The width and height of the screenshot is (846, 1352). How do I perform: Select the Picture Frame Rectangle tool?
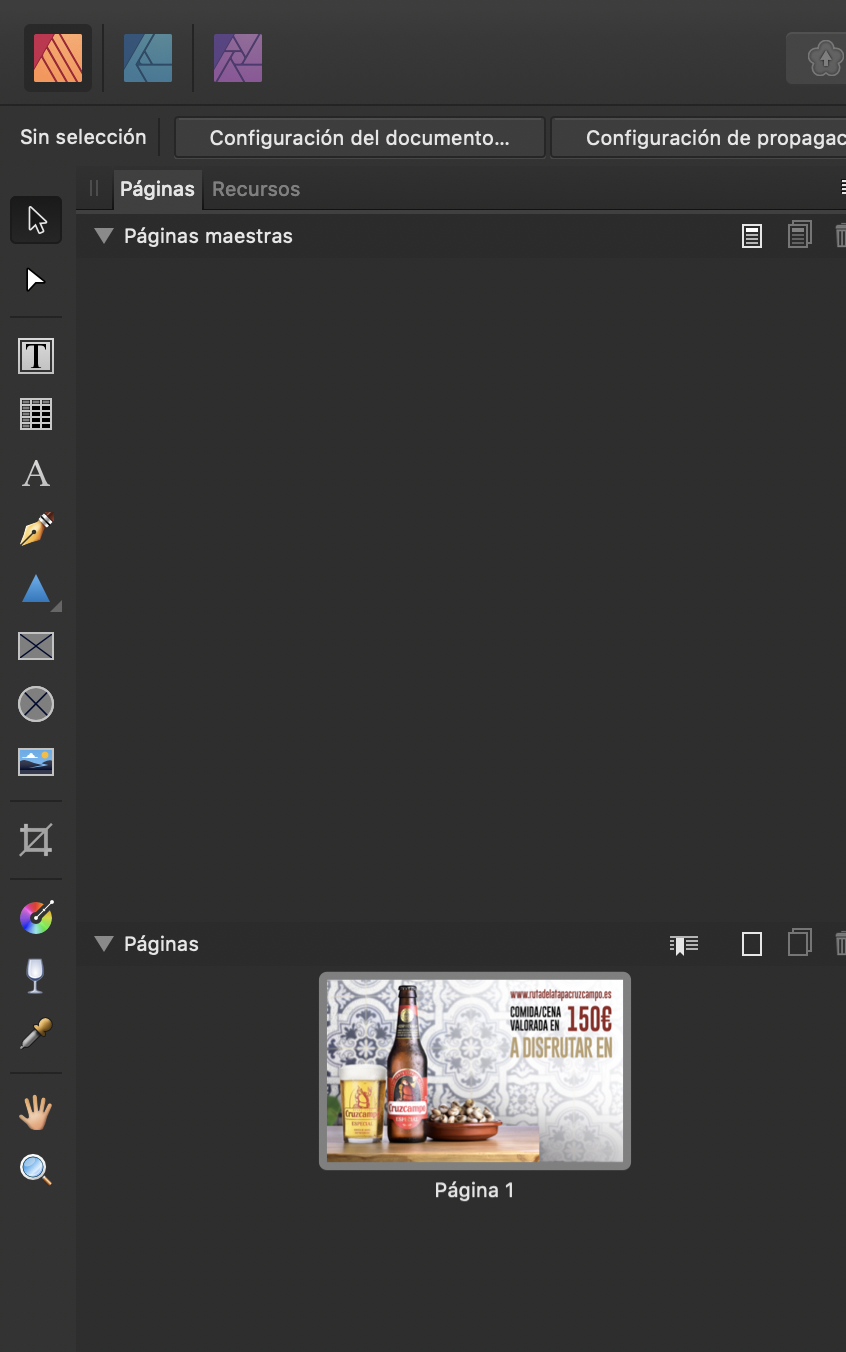(x=36, y=646)
